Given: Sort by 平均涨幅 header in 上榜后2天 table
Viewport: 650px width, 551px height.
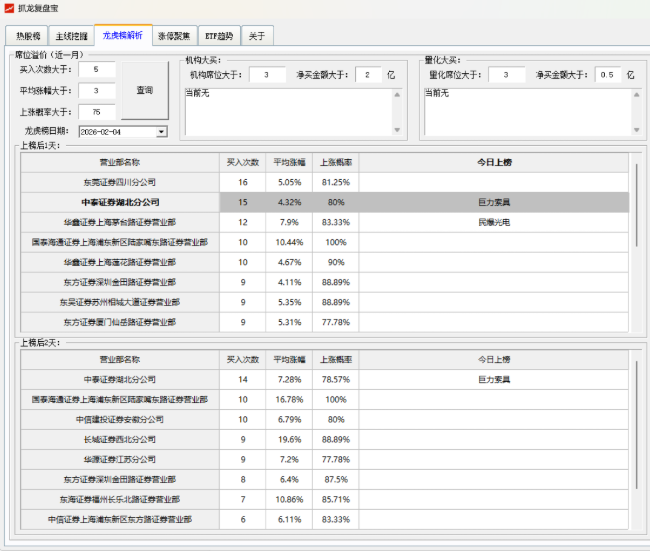Looking at the screenshot, I should (x=289, y=360).
